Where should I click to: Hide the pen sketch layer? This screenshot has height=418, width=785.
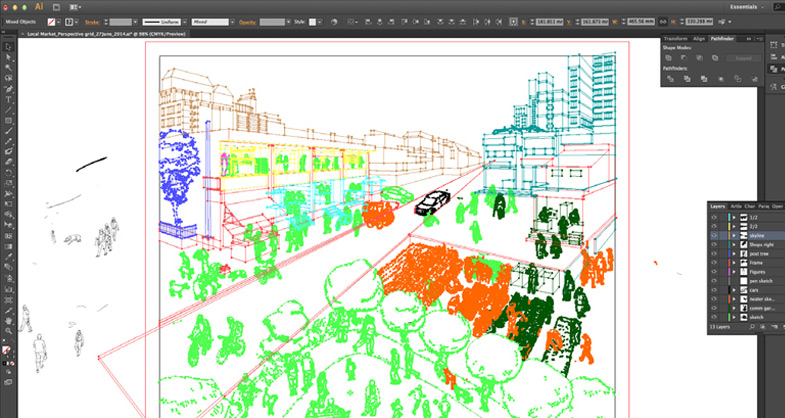pos(714,281)
